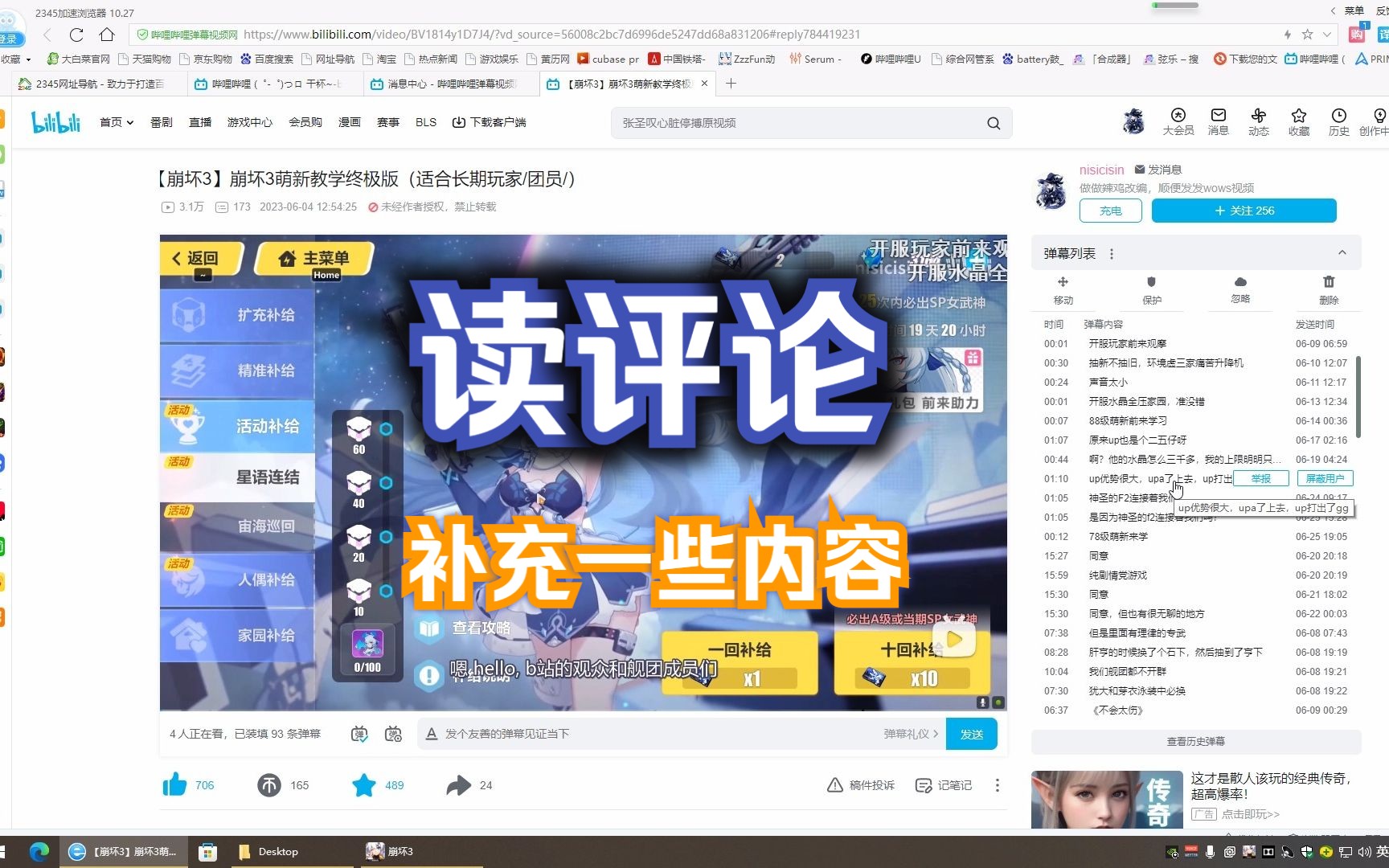Click the uploader nisicisin avatar

tap(1051, 190)
